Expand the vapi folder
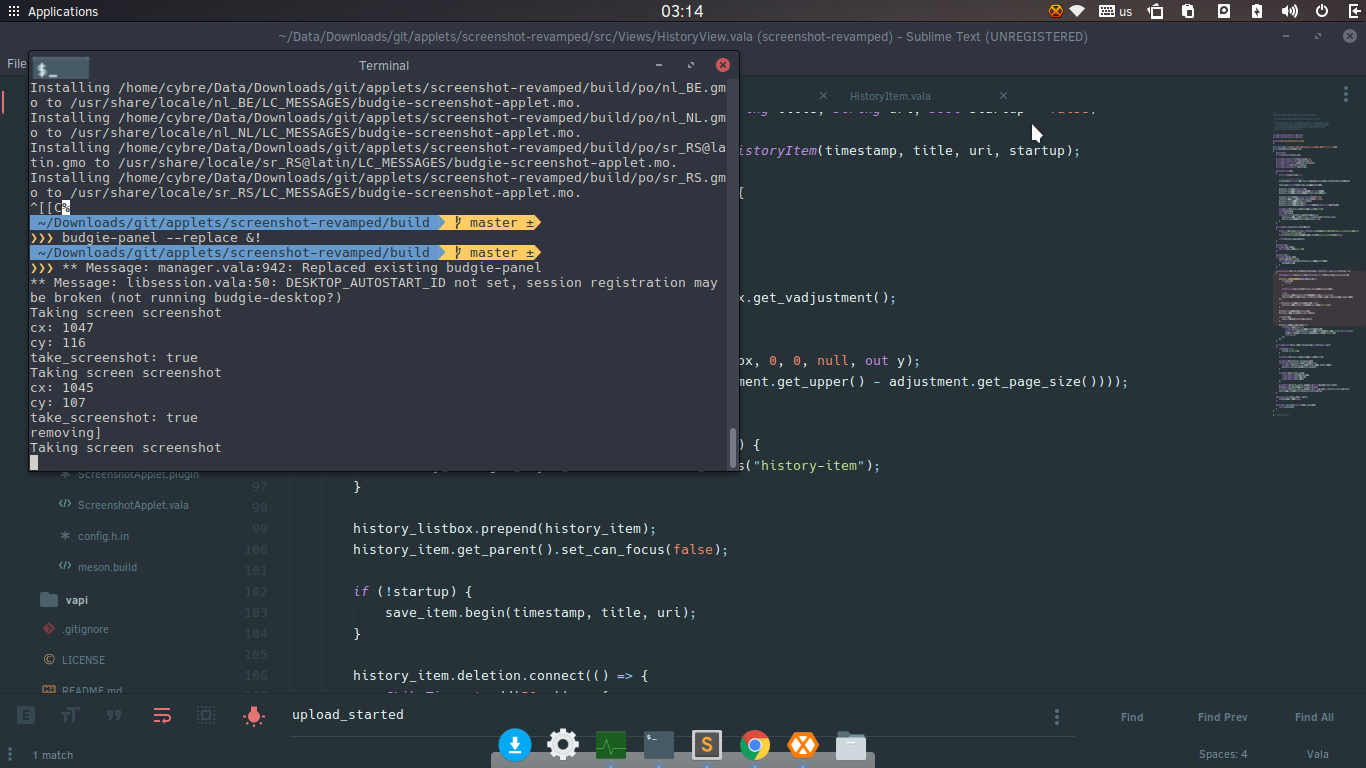 [76, 600]
